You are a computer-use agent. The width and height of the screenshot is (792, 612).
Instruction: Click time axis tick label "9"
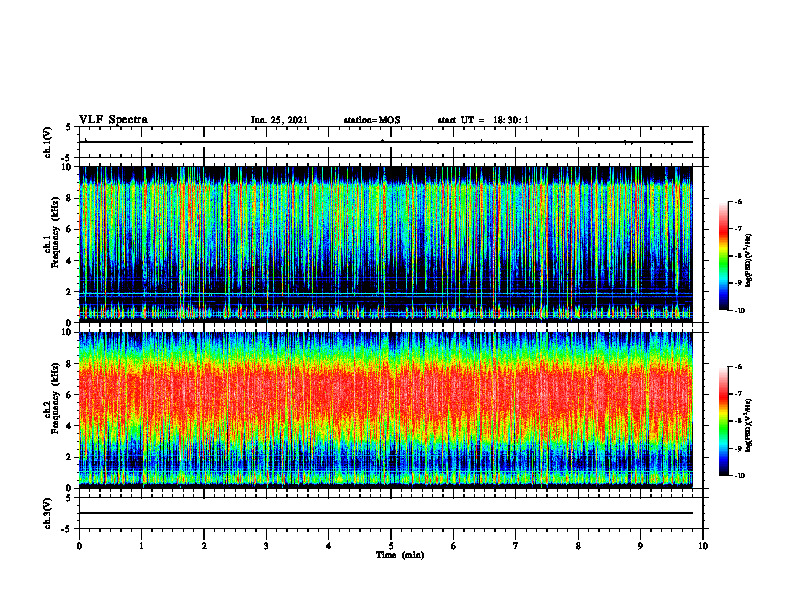pos(640,546)
